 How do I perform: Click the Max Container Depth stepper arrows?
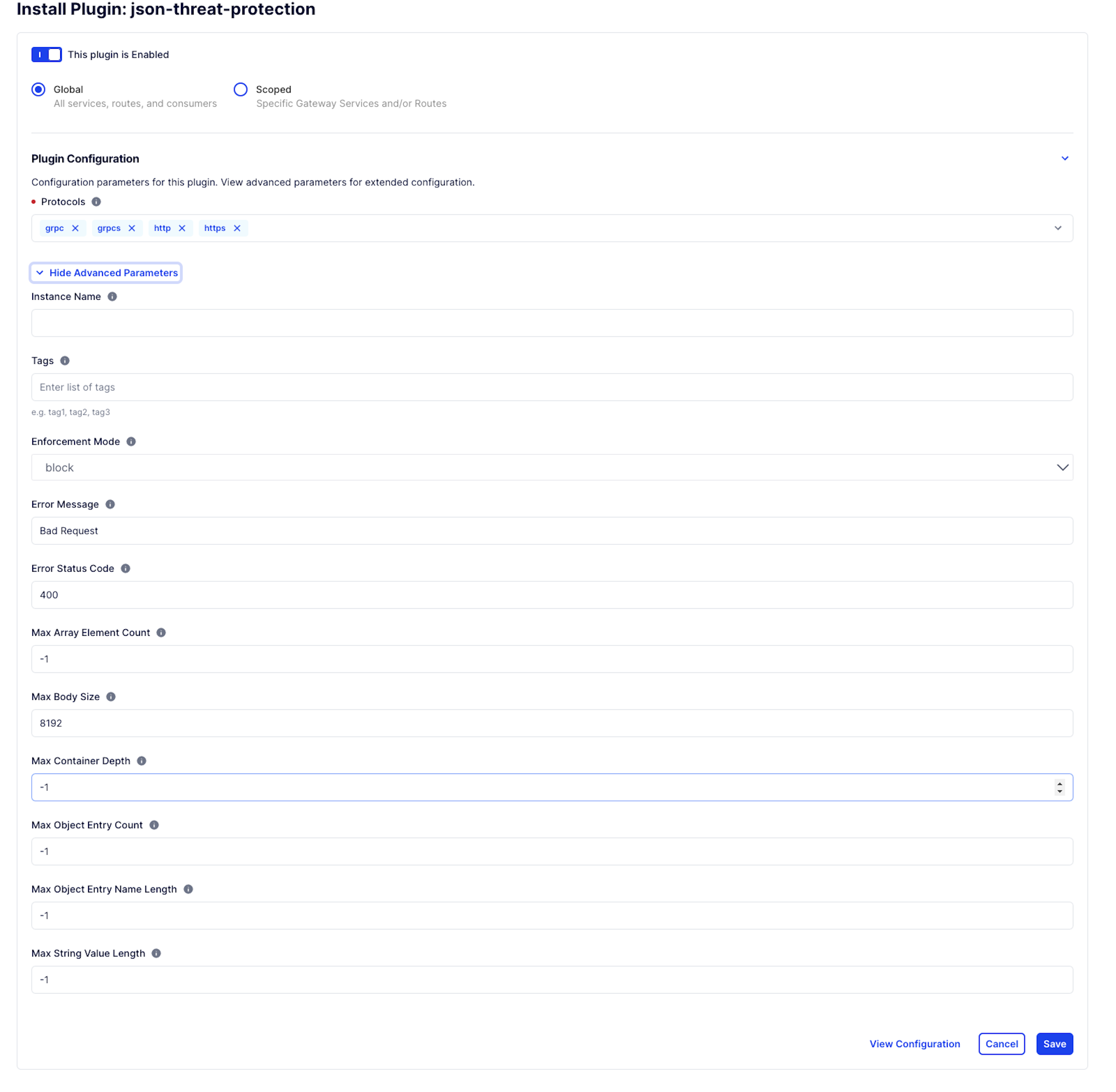coord(1060,787)
